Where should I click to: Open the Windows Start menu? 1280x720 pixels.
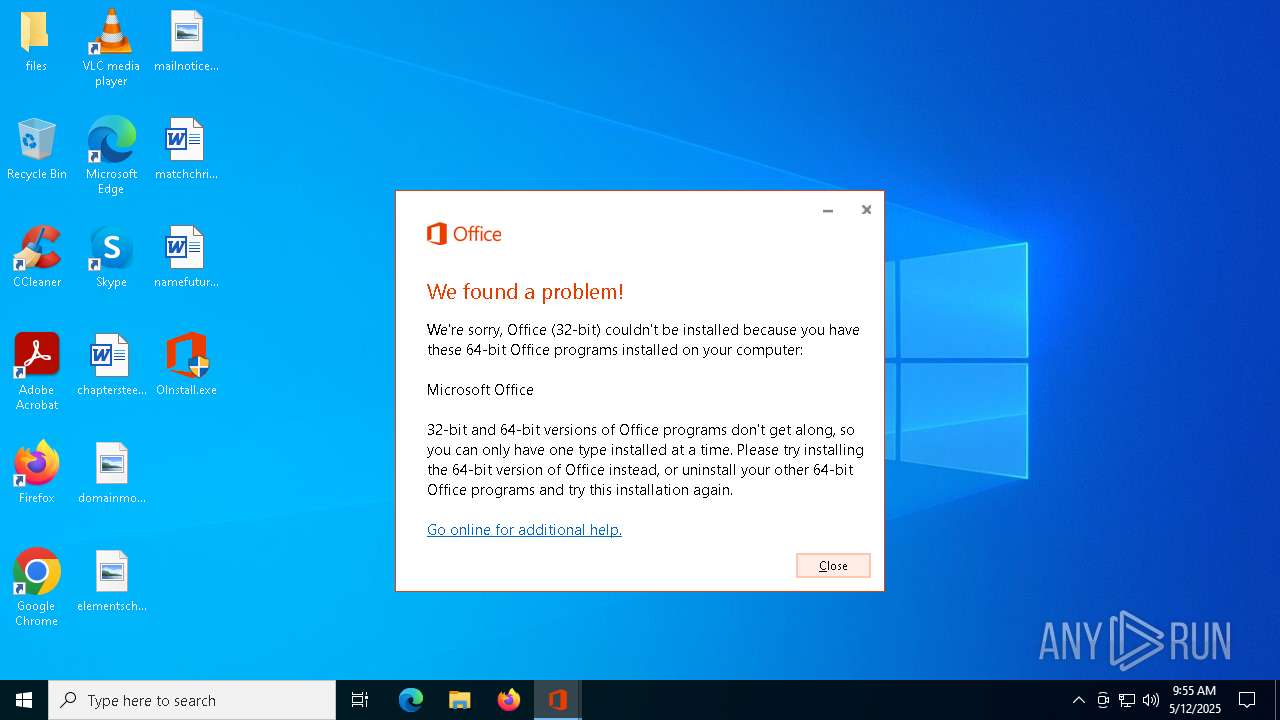pyautogui.click(x=24, y=700)
